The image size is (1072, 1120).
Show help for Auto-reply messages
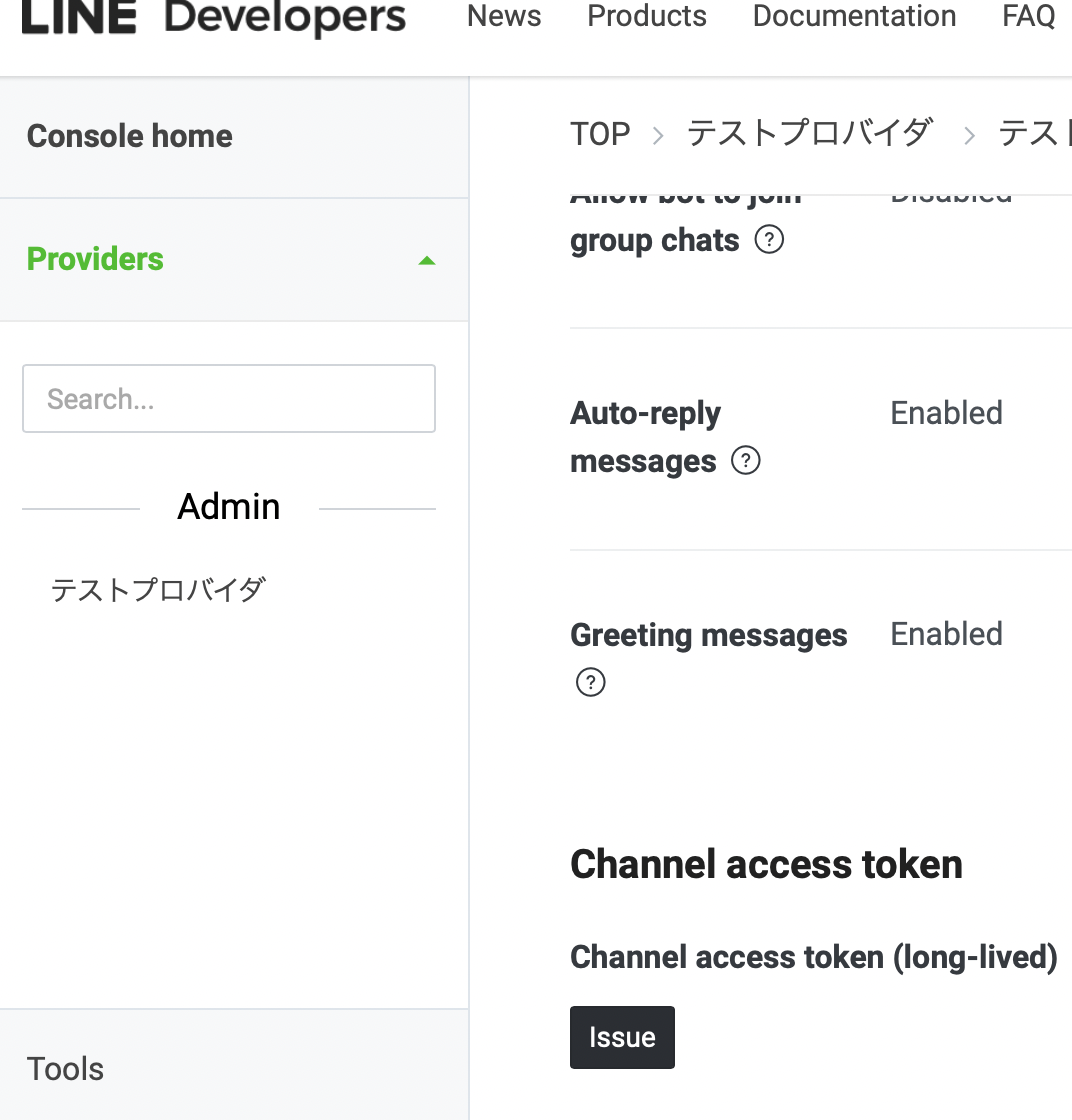746,461
